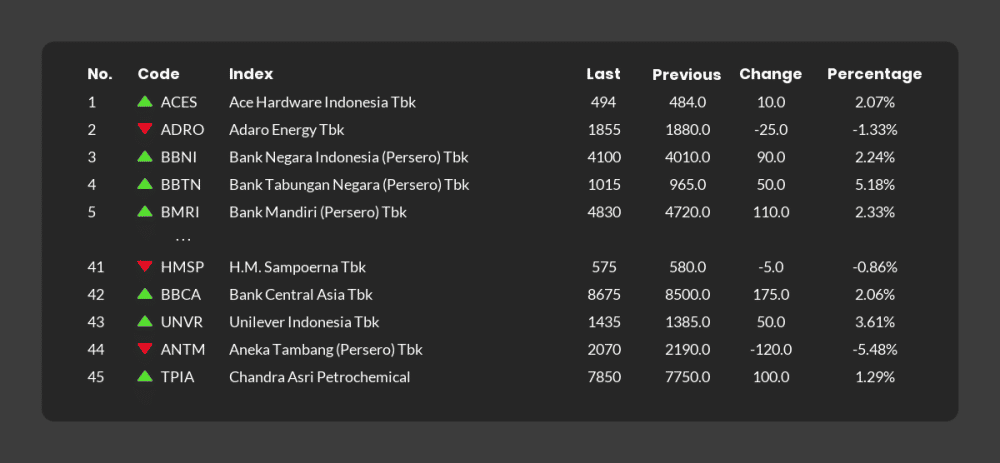Click the red down arrow beside ANTM

pos(145,348)
